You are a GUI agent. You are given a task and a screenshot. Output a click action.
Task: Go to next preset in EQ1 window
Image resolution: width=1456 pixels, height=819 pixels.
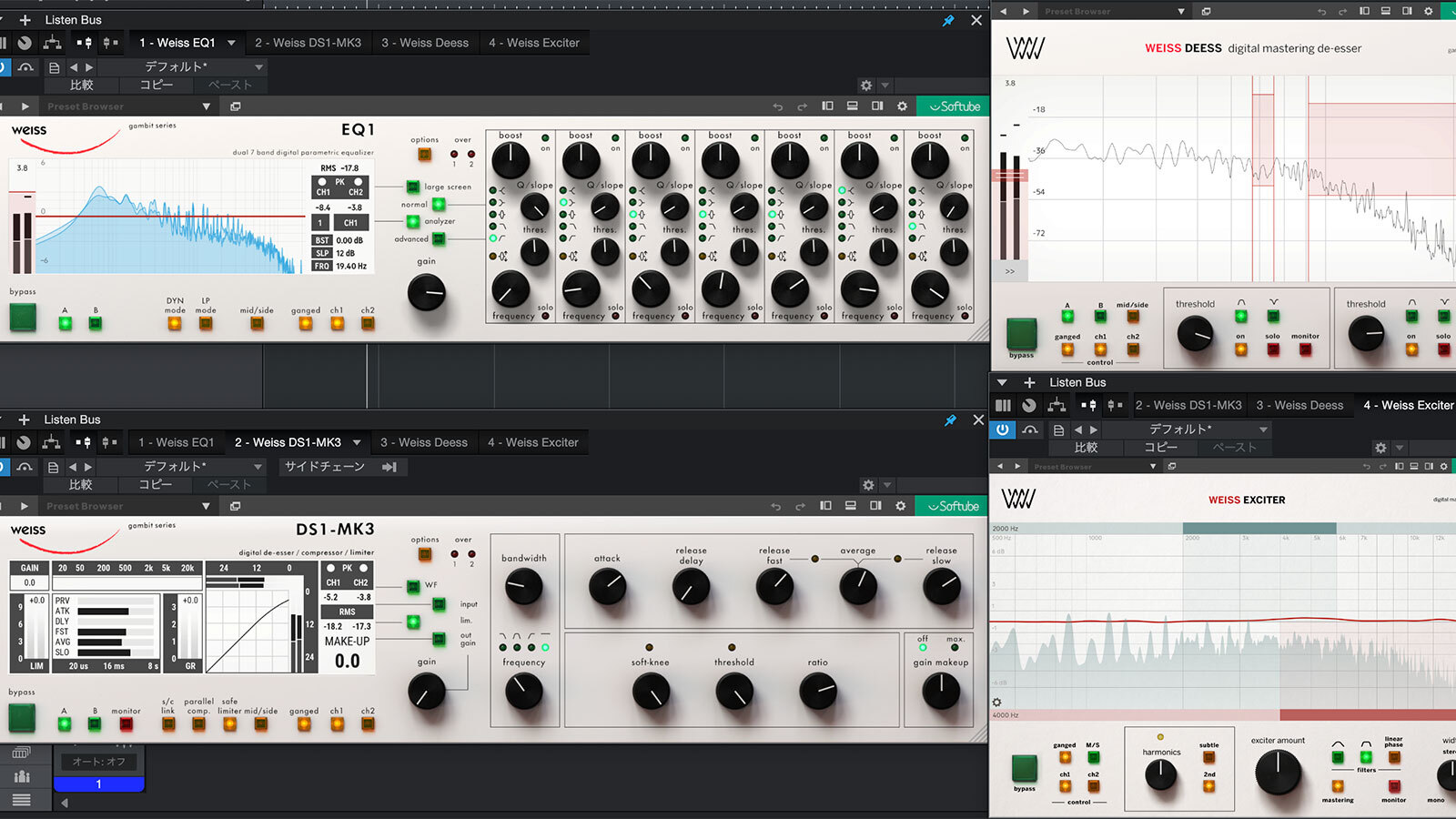(x=89, y=67)
